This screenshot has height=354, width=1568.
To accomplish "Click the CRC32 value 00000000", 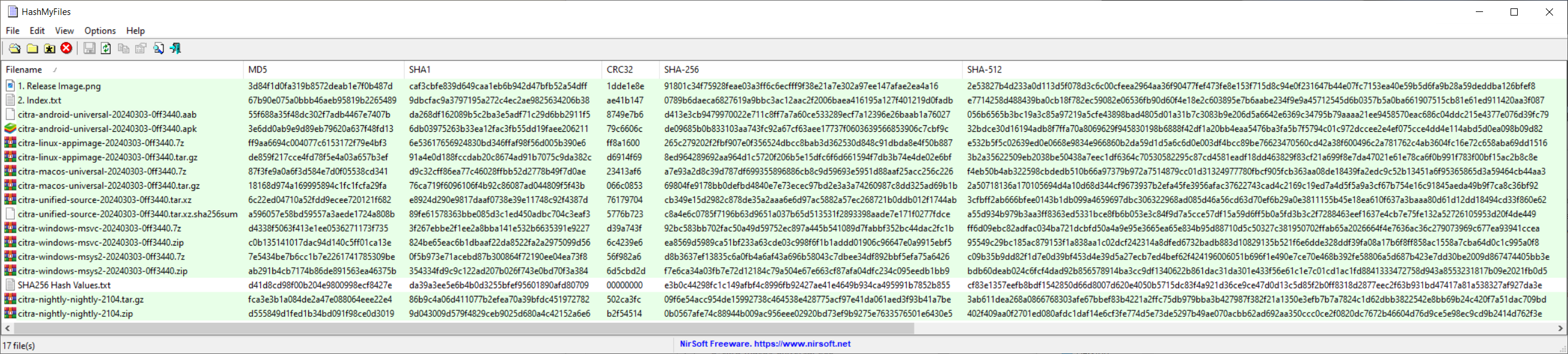I will pos(625,285).
